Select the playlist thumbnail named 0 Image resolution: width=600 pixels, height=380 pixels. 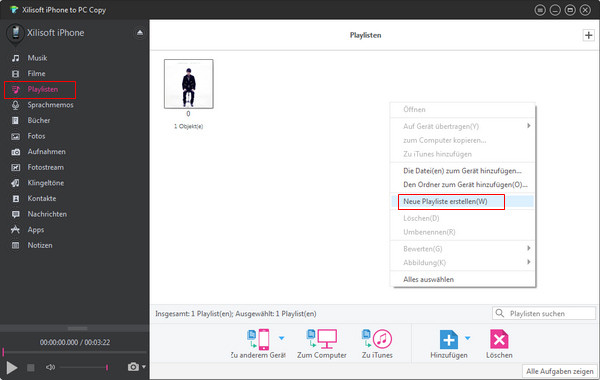(189, 84)
